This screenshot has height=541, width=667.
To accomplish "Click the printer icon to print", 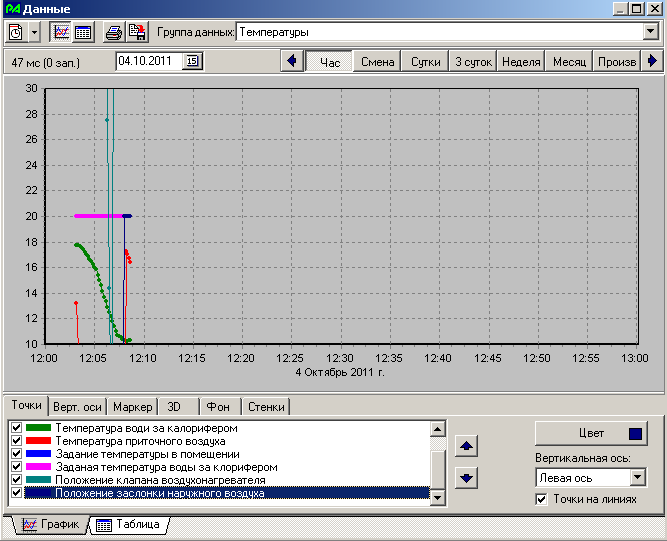I will [115, 32].
